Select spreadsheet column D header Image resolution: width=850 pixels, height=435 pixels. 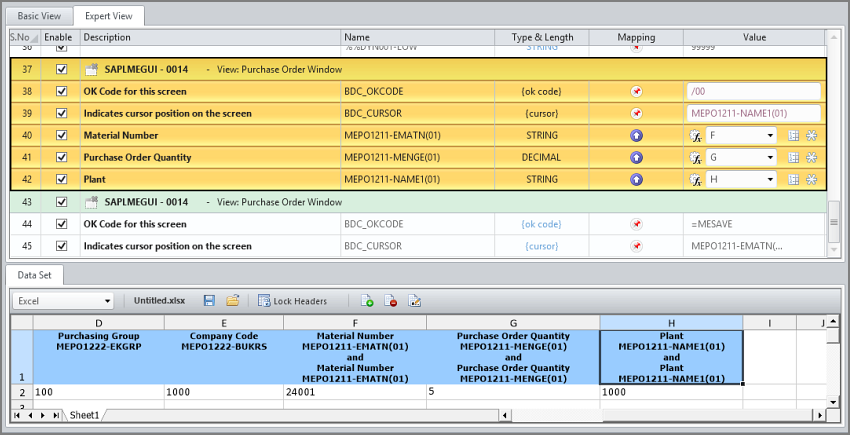click(98, 323)
